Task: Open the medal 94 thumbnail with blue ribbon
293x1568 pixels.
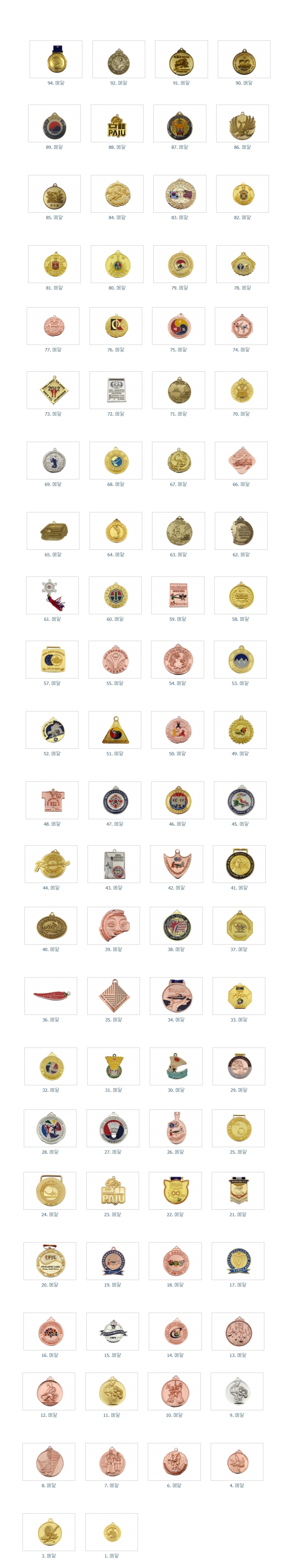Action: pyautogui.click(x=56, y=59)
